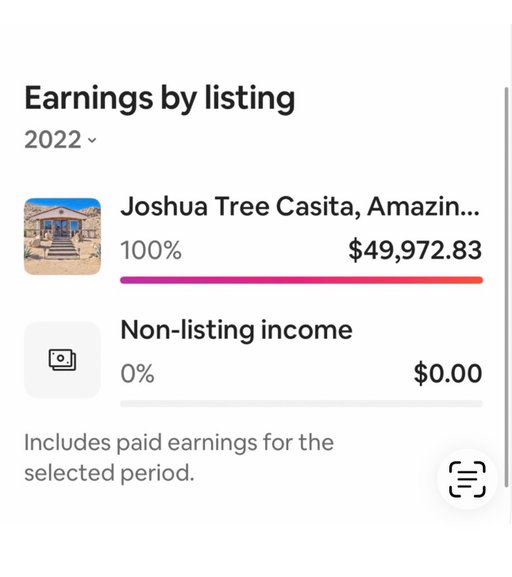Open the Joshua Tree Casita listing thumbnail
This screenshot has height=577, width=512.
[62, 236]
